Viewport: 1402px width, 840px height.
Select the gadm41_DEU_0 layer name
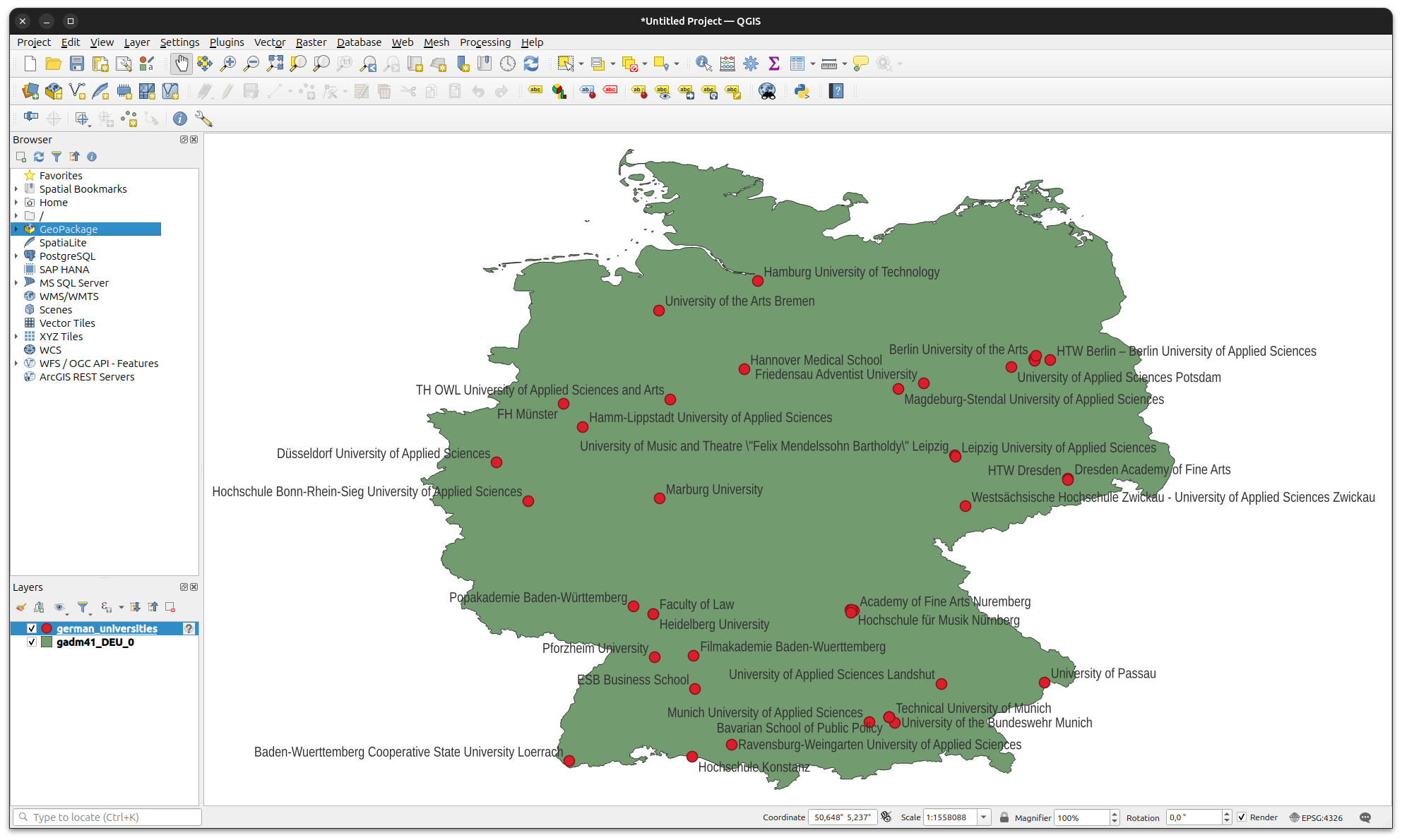coord(95,642)
